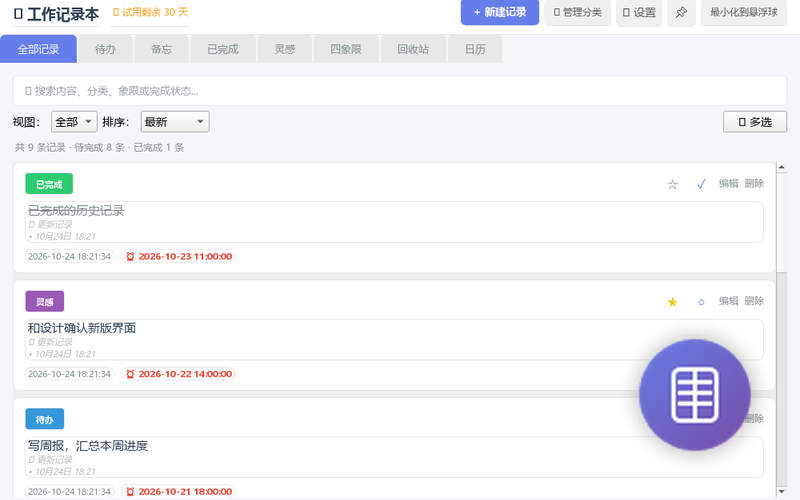800x500 pixels.
Task: Switch to the 待办 tab
Action: point(106,49)
